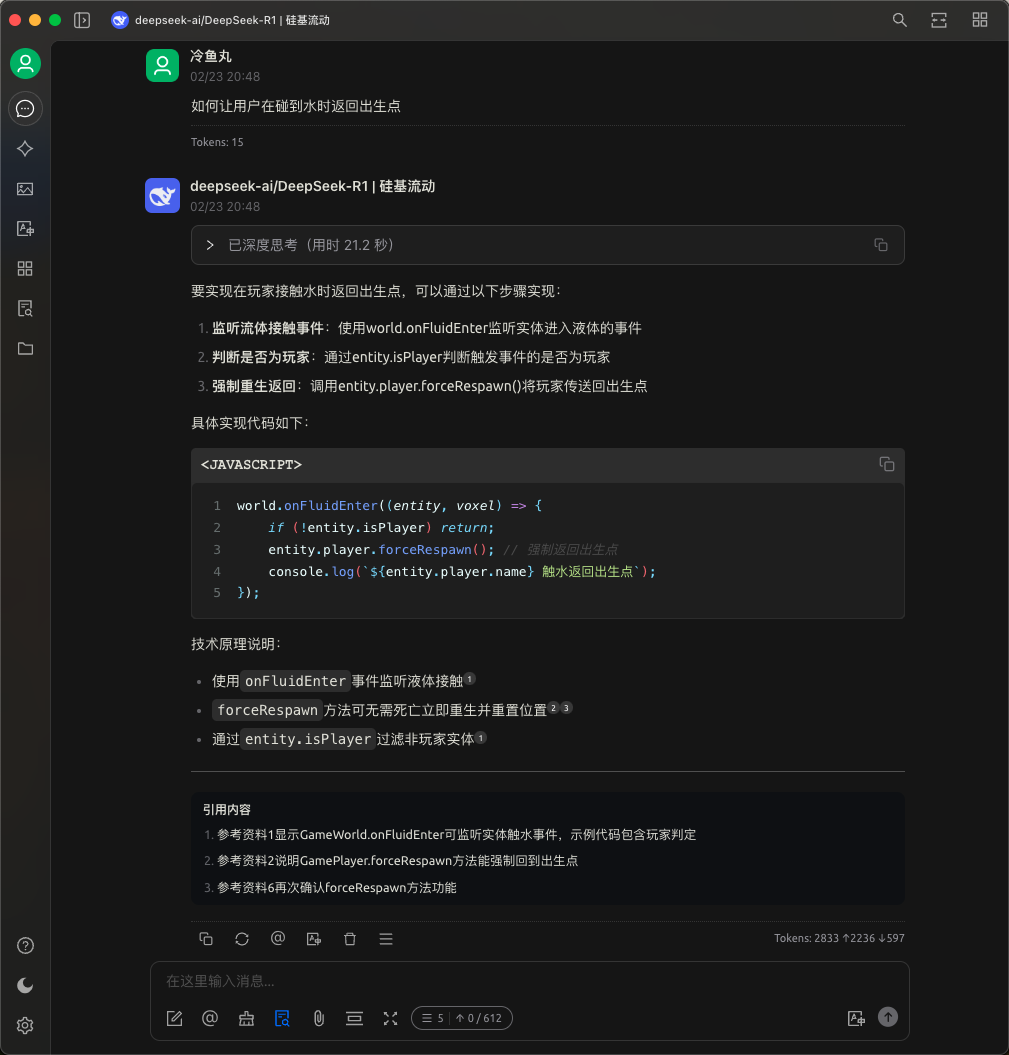Attach a file using the paperclip icon
This screenshot has width=1009, height=1055.
318,1018
